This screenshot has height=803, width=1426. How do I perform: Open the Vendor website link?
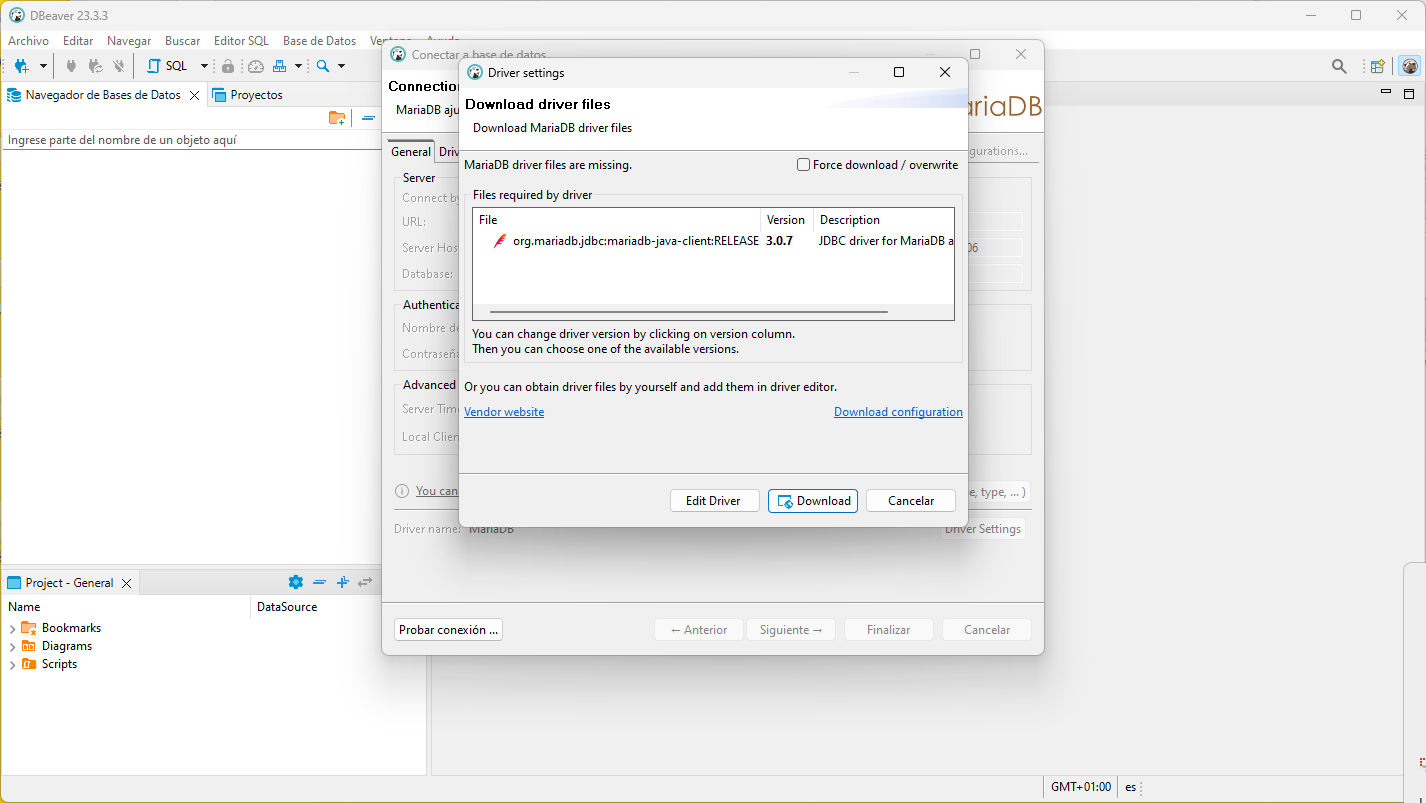504,412
